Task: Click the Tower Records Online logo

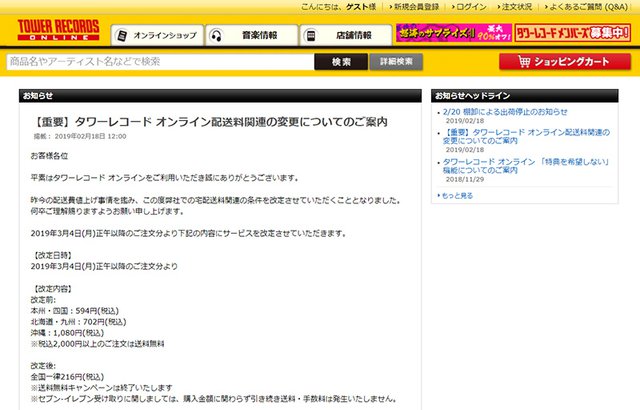Action: (58, 30)
